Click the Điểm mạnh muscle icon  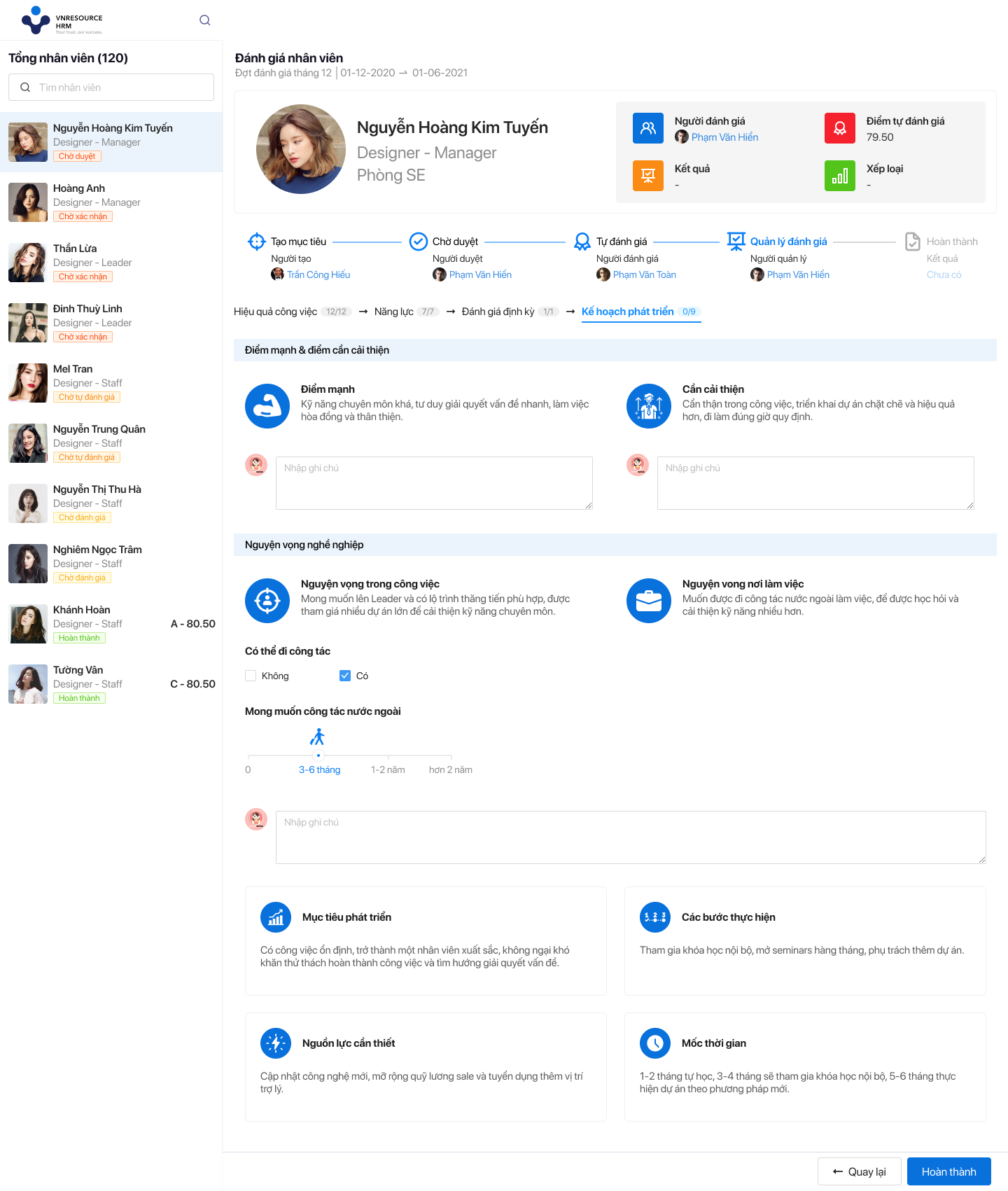click(x=267, y=406)
